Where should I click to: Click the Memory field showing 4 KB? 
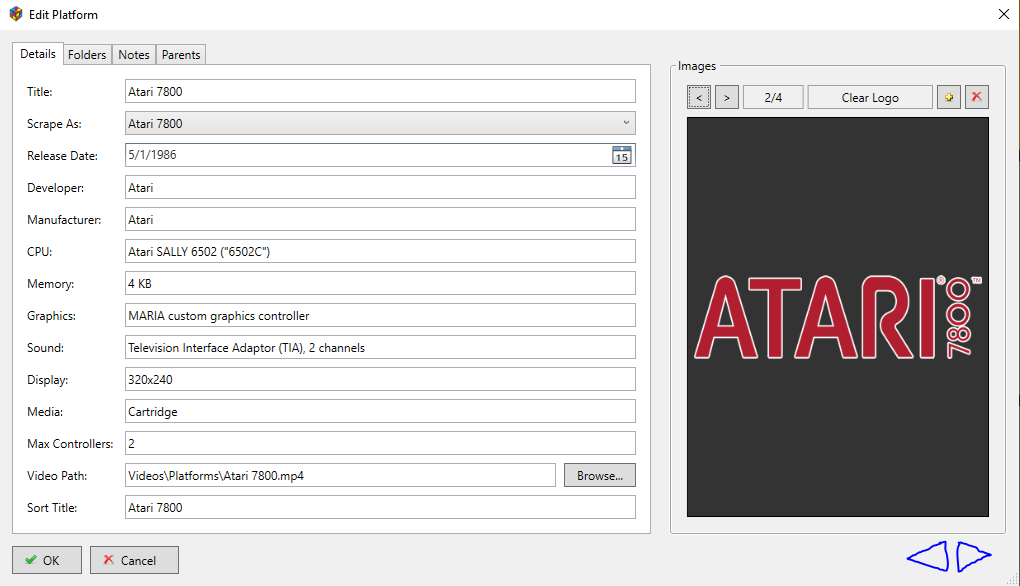pyautogui.click(x=380, y=283)
